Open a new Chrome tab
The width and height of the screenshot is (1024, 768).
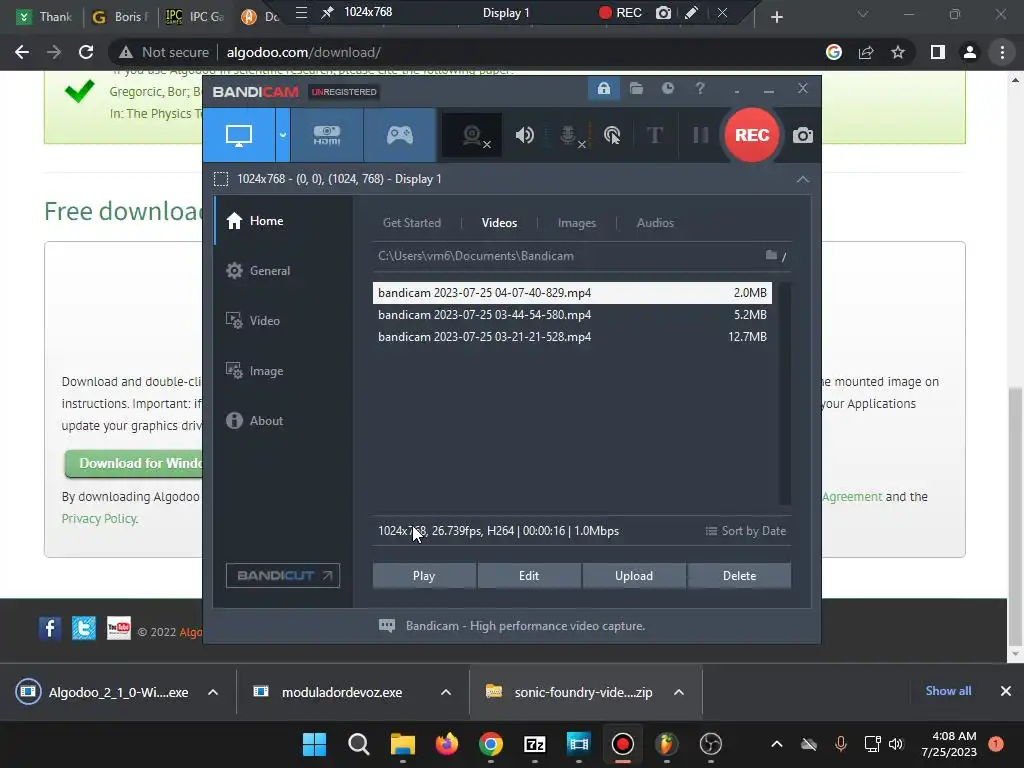point(776,17)
